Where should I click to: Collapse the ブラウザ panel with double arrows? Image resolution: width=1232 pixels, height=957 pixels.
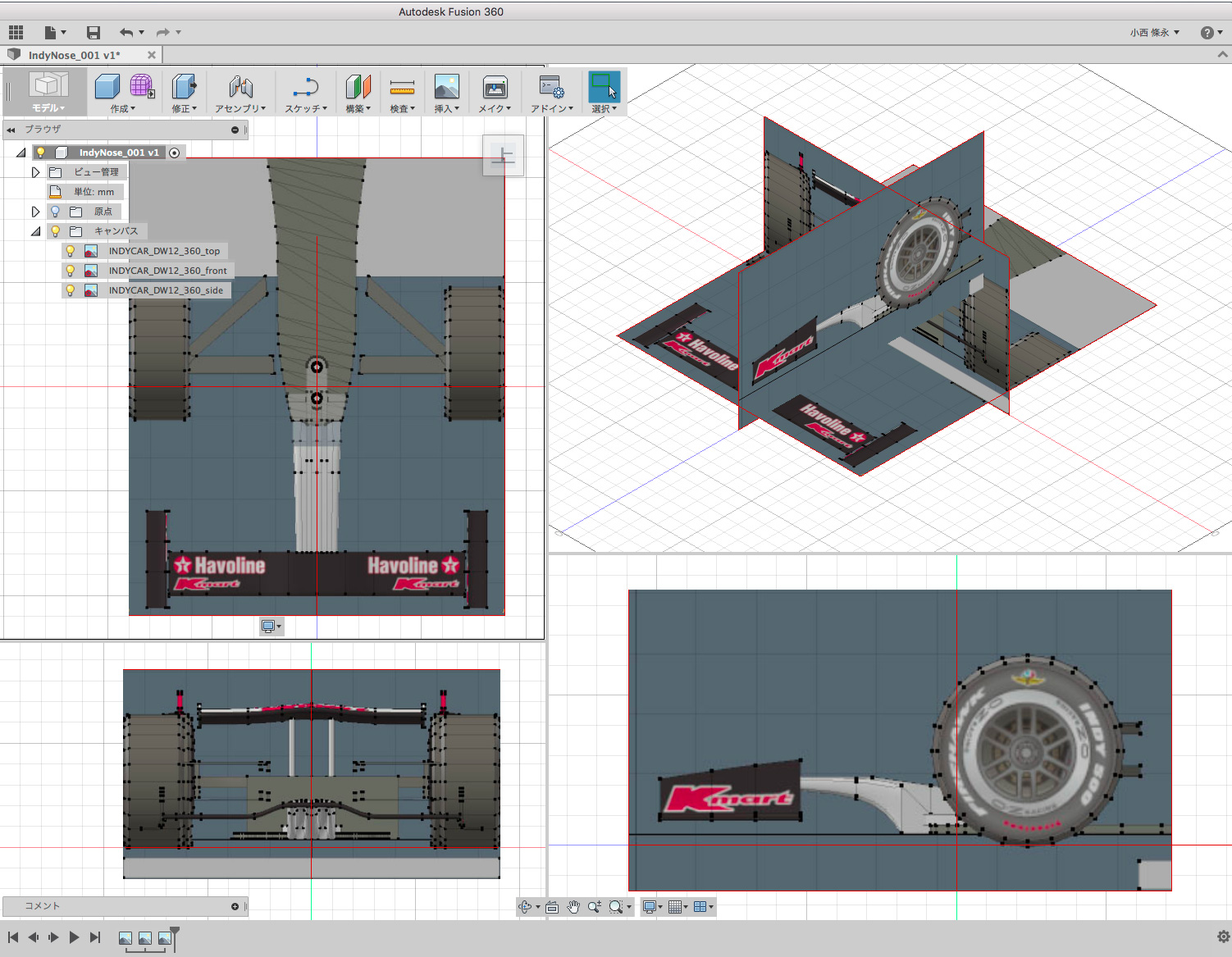(x=11, y=130)
